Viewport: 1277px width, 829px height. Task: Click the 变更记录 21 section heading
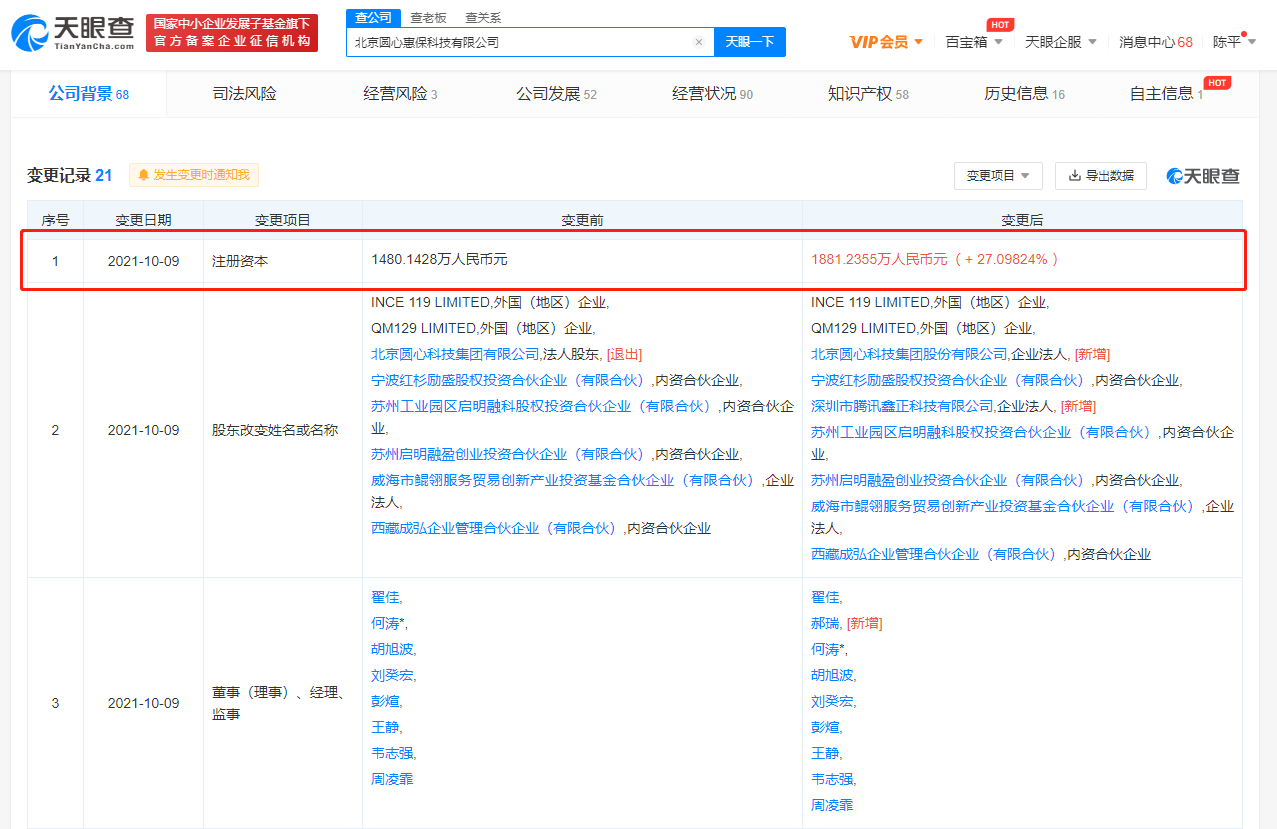tap(69, 175)
